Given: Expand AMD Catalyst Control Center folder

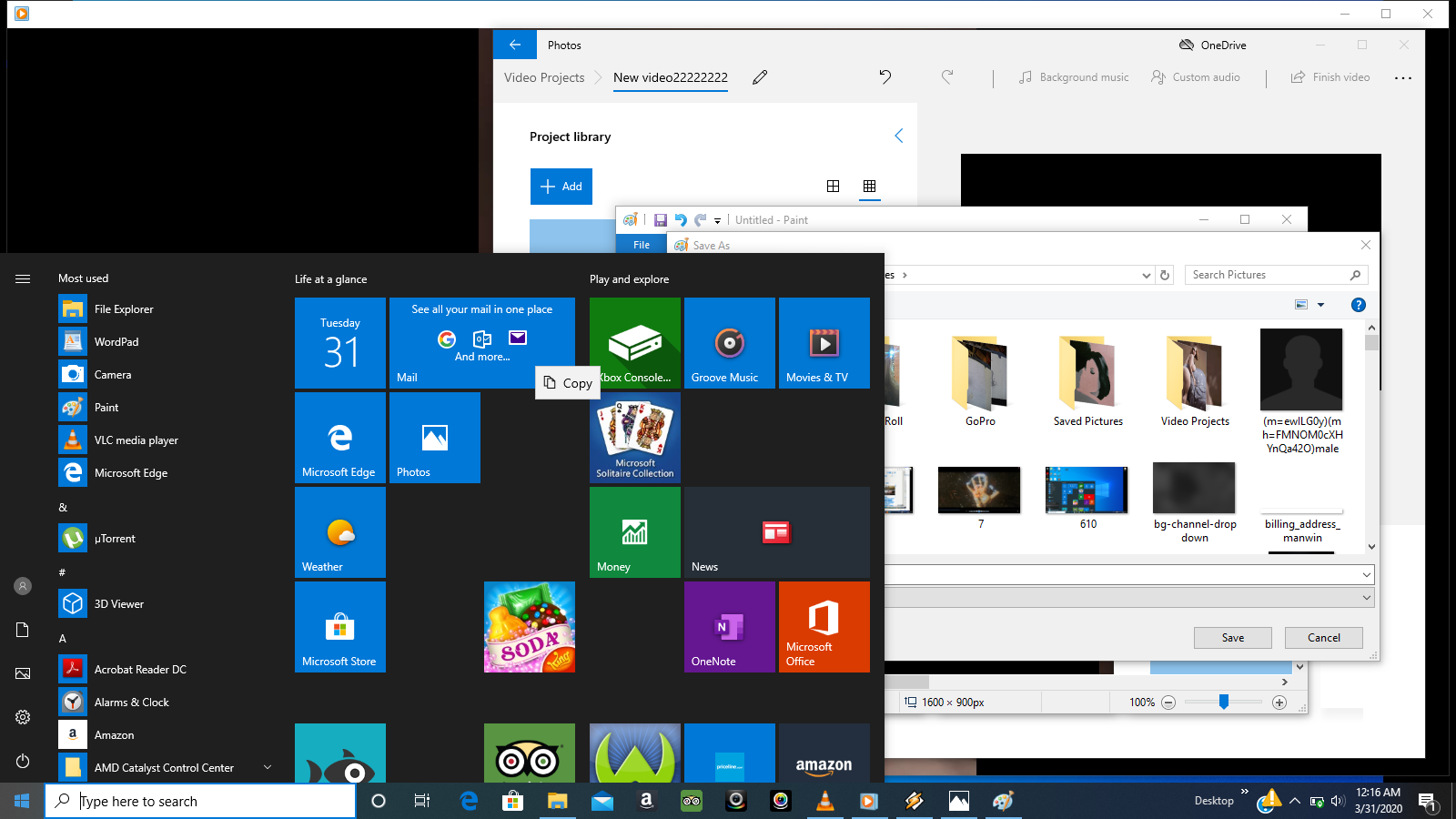Looking at the screenshot, I should click(x=268, y=767).
